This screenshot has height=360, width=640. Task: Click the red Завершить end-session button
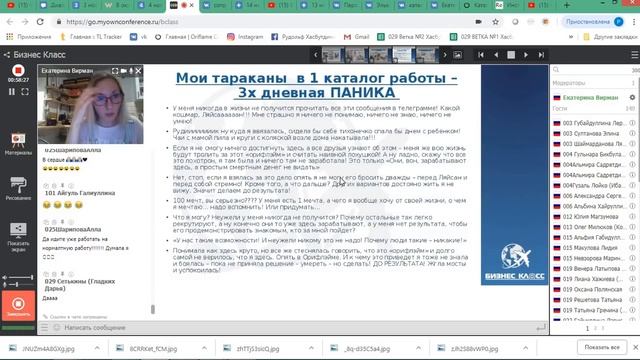pyautogui.click(x=18, y=307)
